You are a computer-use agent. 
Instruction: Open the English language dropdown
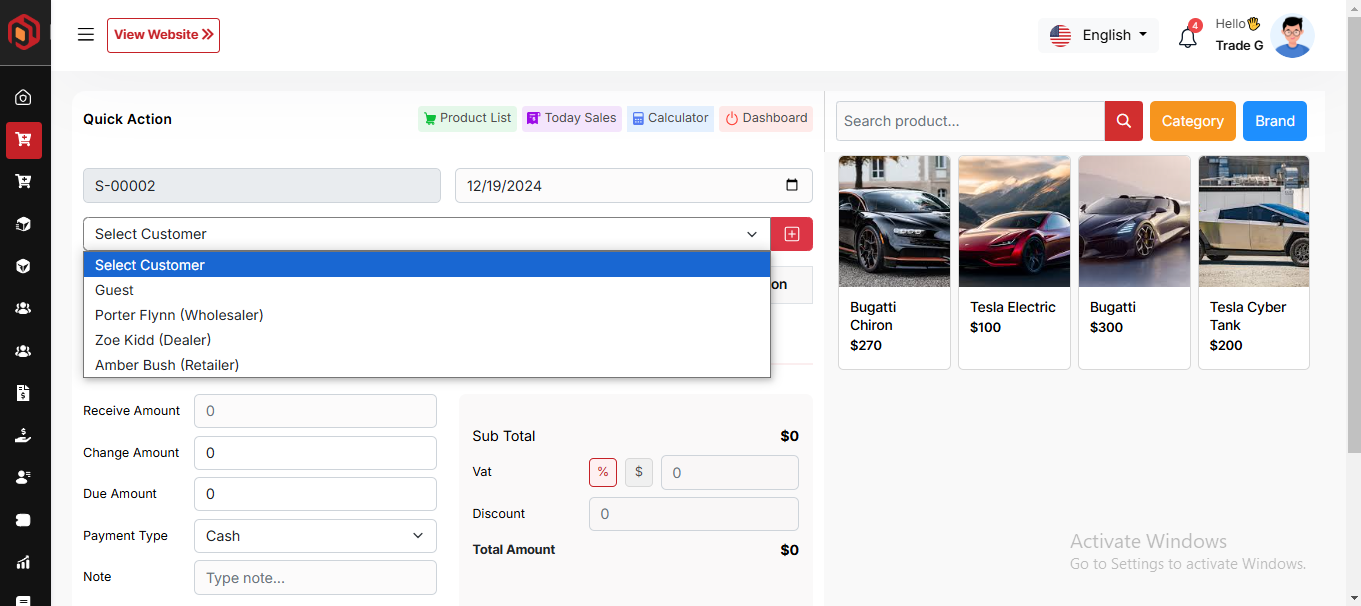[x=1098, y=35]
